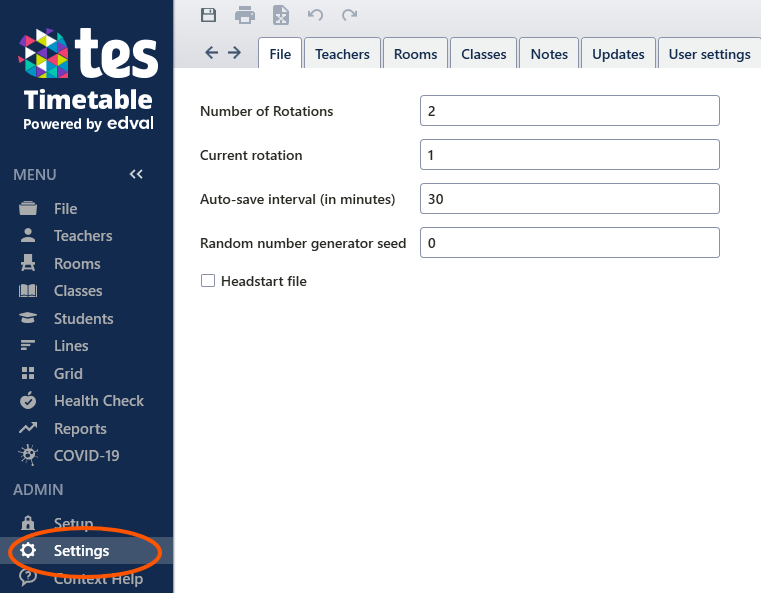Viewport: 776px width, 593px height.
Task: Click the Setup padlock icon
Action: pos(28,522)
